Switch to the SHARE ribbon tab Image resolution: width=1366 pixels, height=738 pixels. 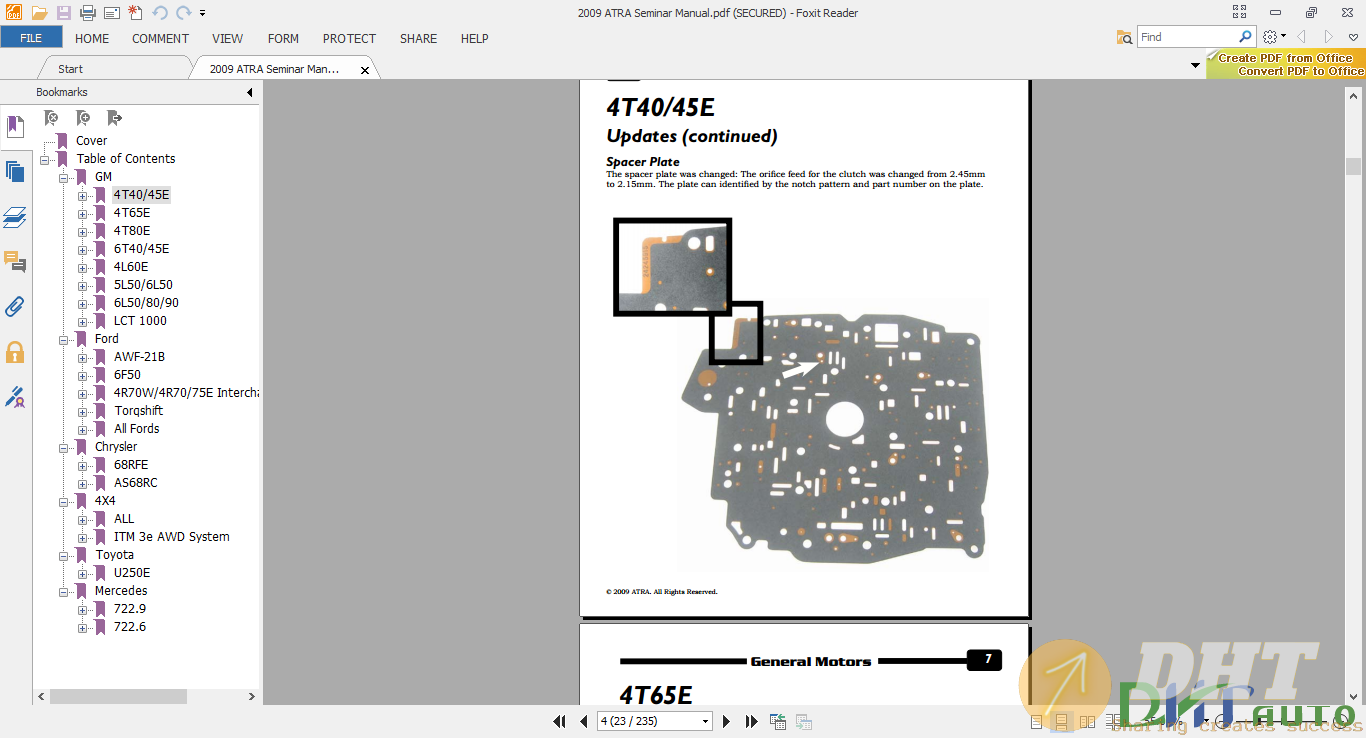point(418,38)
